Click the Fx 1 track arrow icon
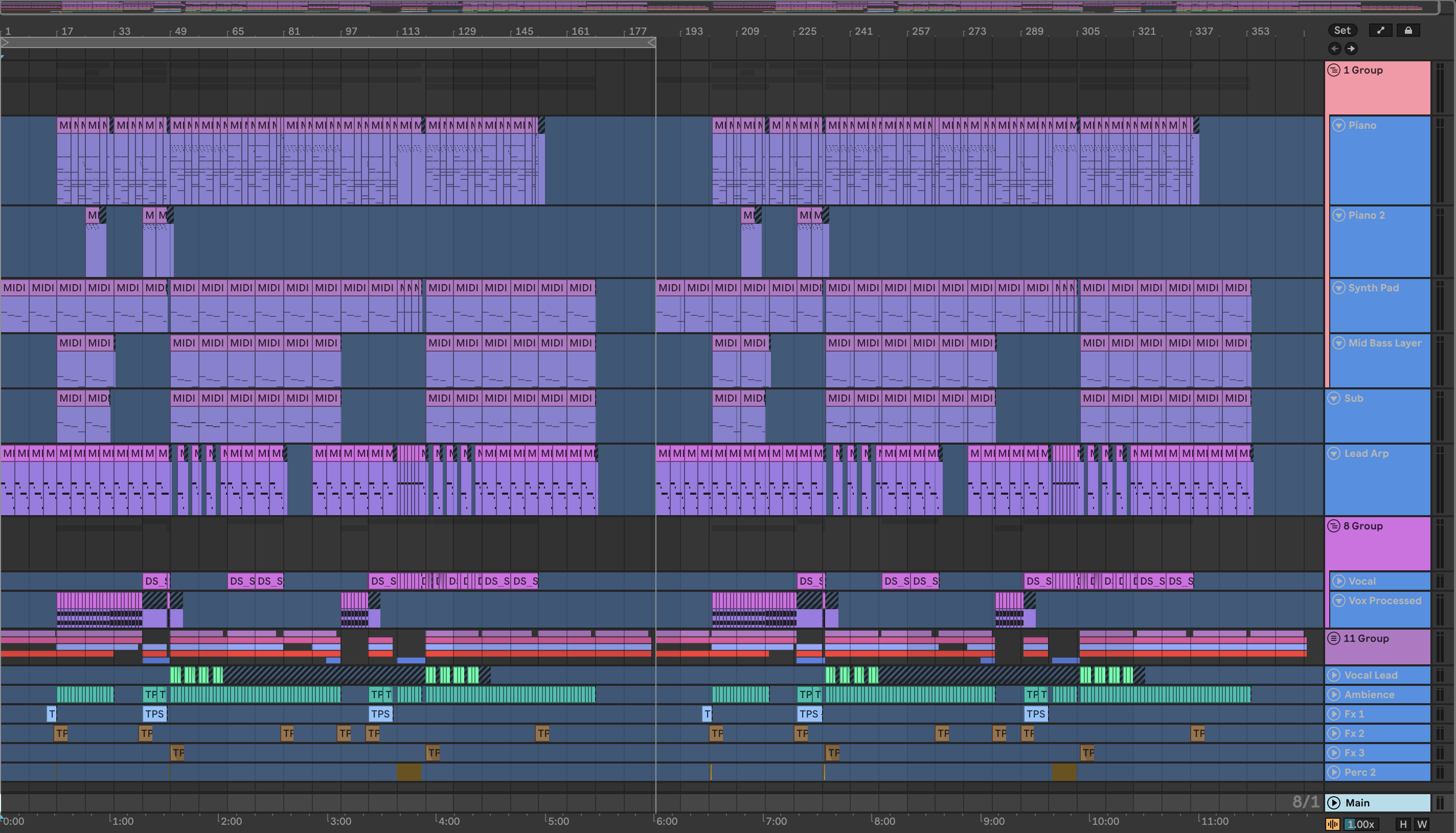The width and height of the screenshot is (1456, 833). coord(1333,713)
